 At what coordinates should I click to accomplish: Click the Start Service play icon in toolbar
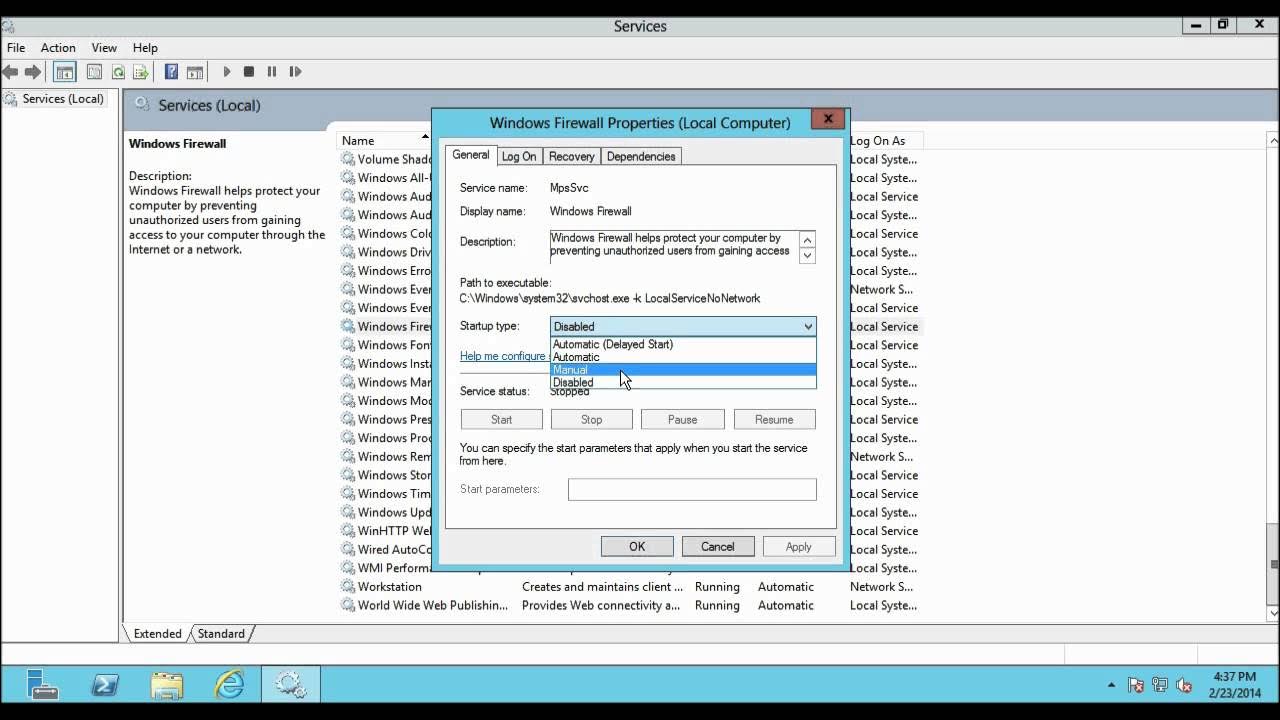click(227, 72)
